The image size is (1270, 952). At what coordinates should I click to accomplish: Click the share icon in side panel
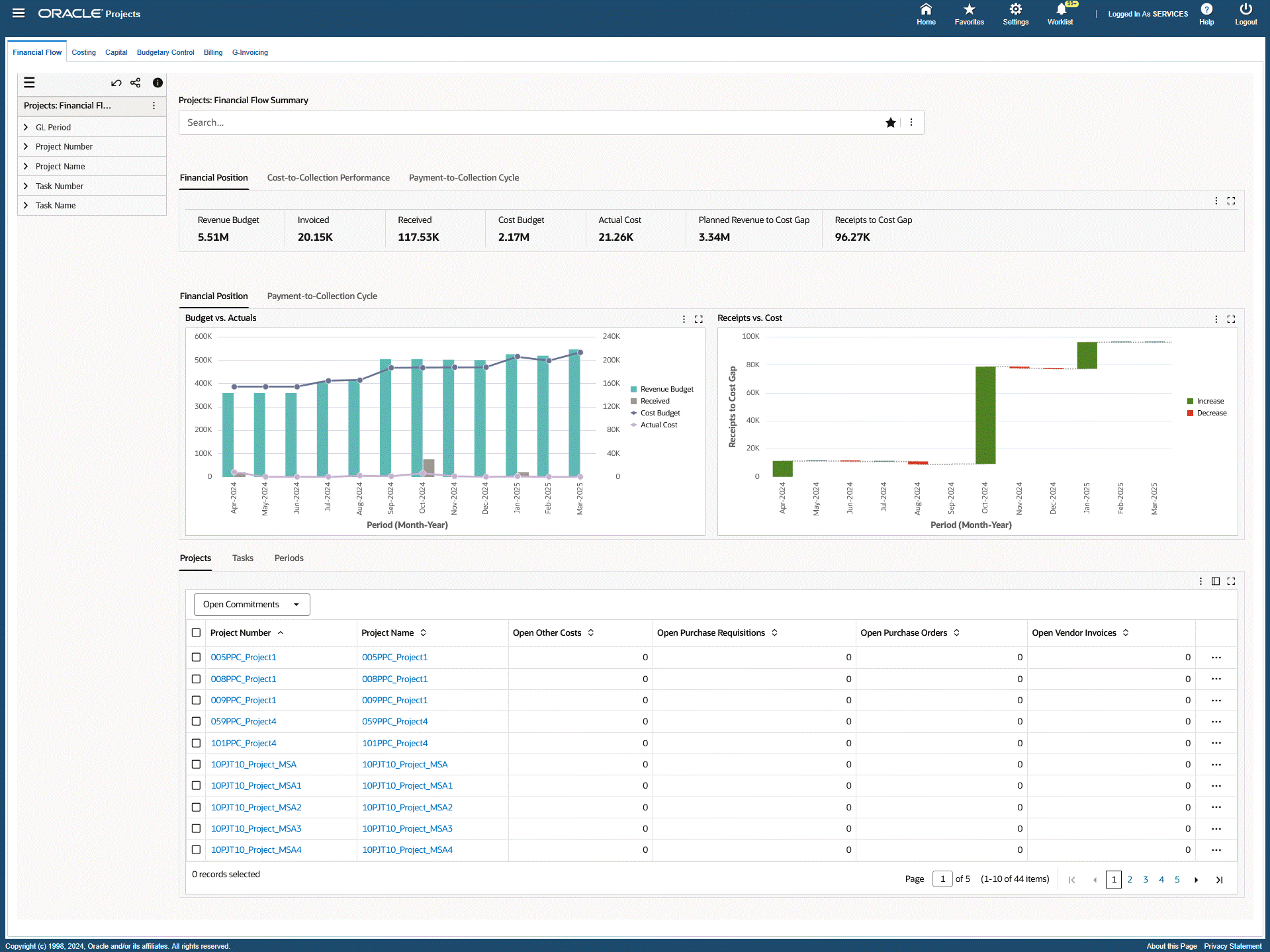[136, 83]
